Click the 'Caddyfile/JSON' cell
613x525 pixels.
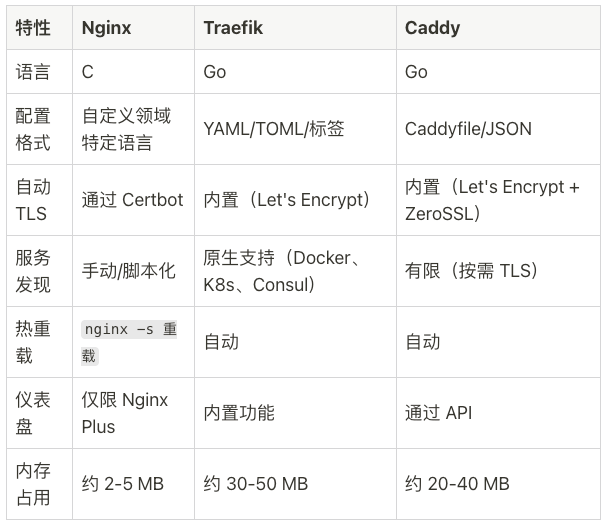click(x=468, y=129)
